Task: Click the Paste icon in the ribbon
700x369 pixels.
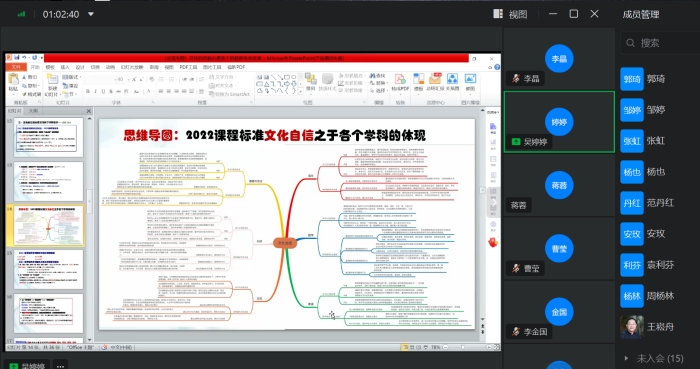Action: (x=13, y=82)
